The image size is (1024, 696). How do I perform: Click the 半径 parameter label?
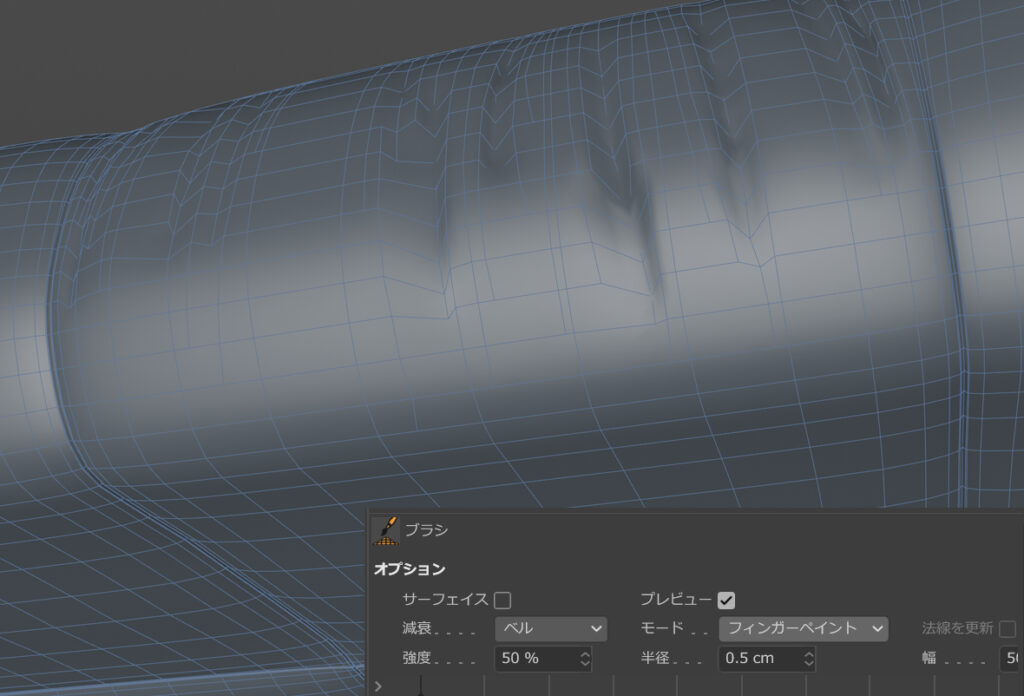(x=654, y=659)
